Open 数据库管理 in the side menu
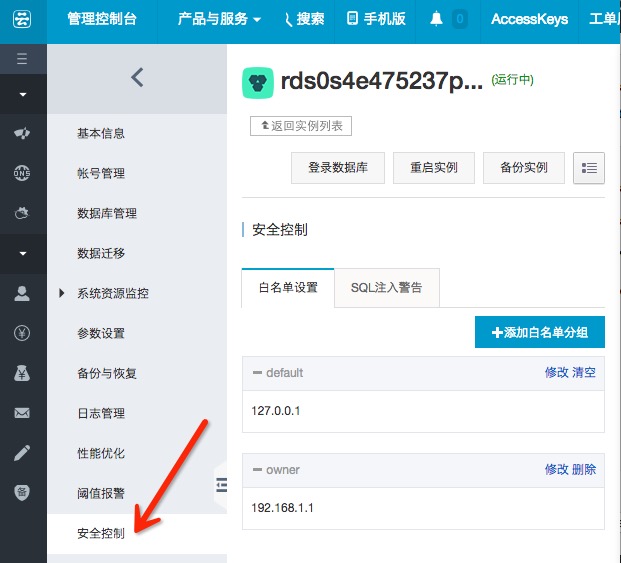 [107, 213]
